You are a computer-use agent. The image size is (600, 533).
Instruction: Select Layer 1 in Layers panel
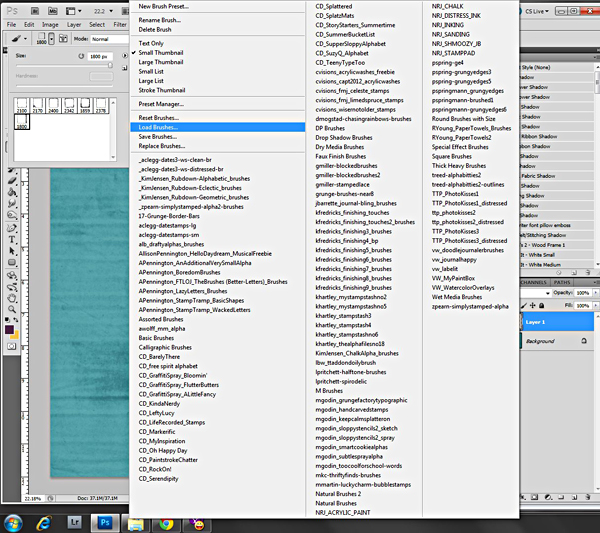[557, 322]
